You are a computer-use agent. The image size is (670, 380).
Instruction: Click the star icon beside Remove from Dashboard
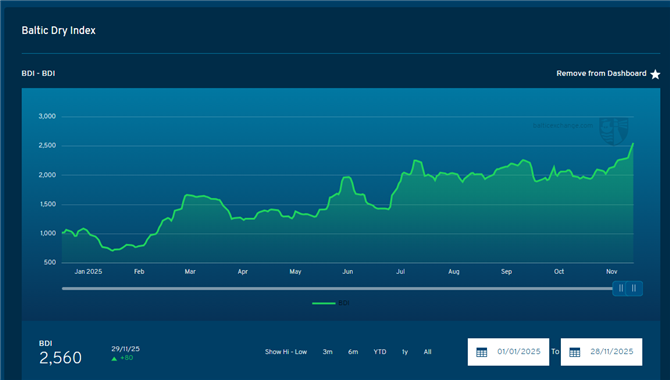click(x=655, y=74)
